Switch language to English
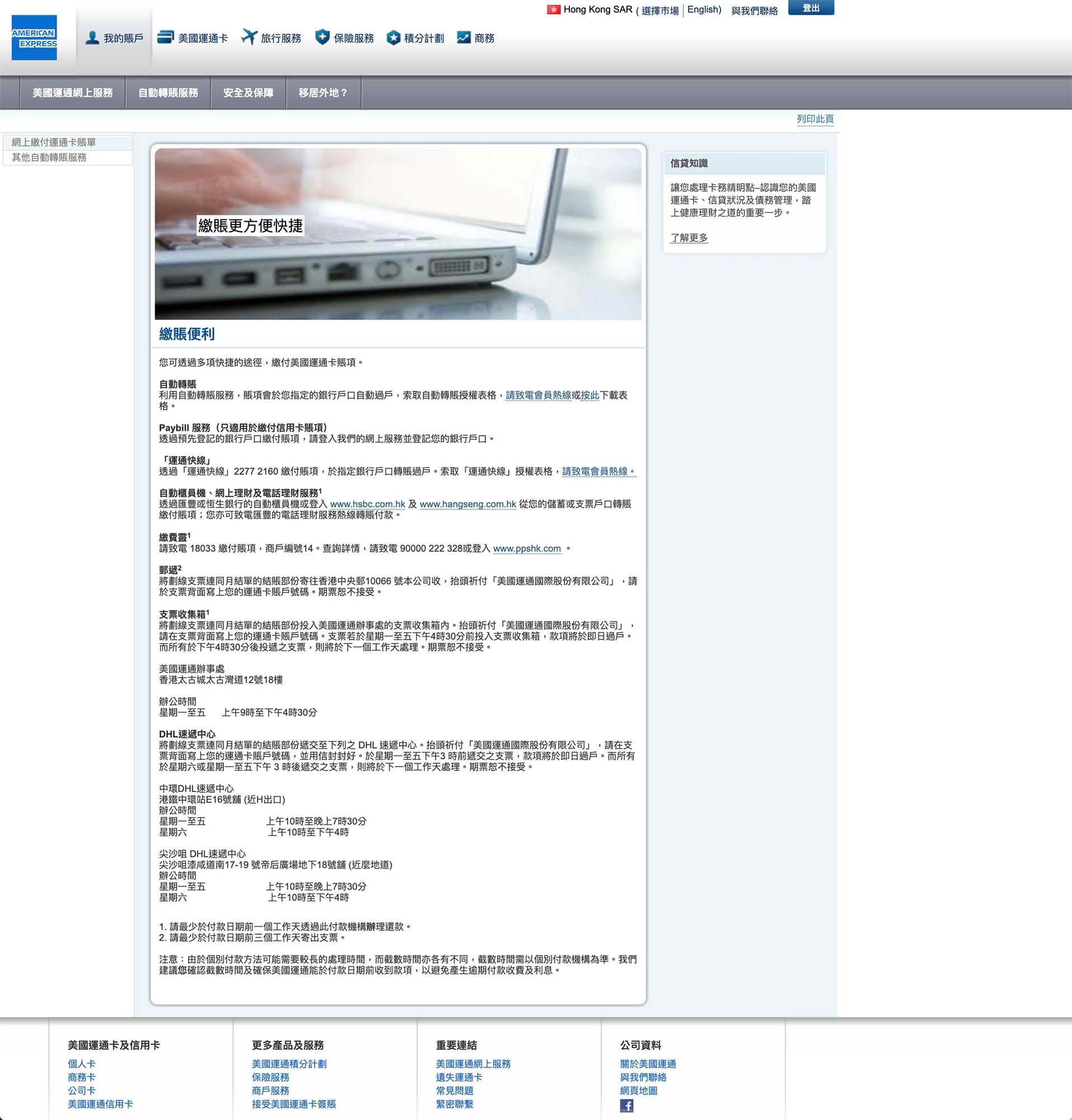Image resolution: width=1072 pixels, height=1120 pixels. [x=703, y=10]
